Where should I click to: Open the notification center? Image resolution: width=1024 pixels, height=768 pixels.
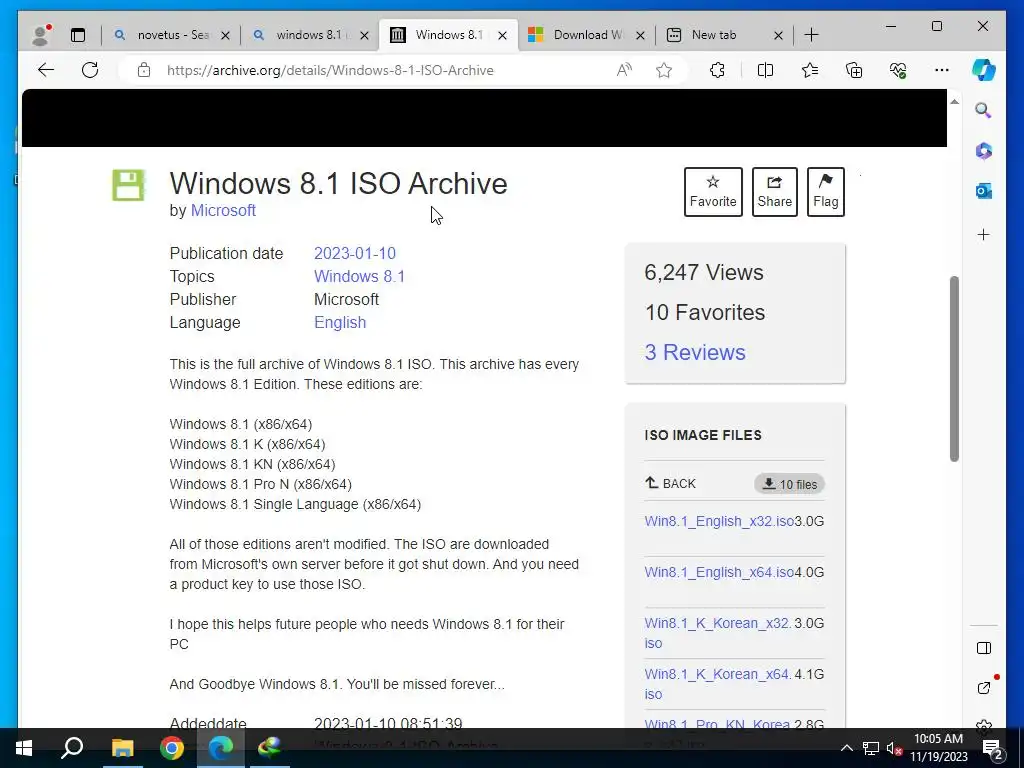[993, 748]
